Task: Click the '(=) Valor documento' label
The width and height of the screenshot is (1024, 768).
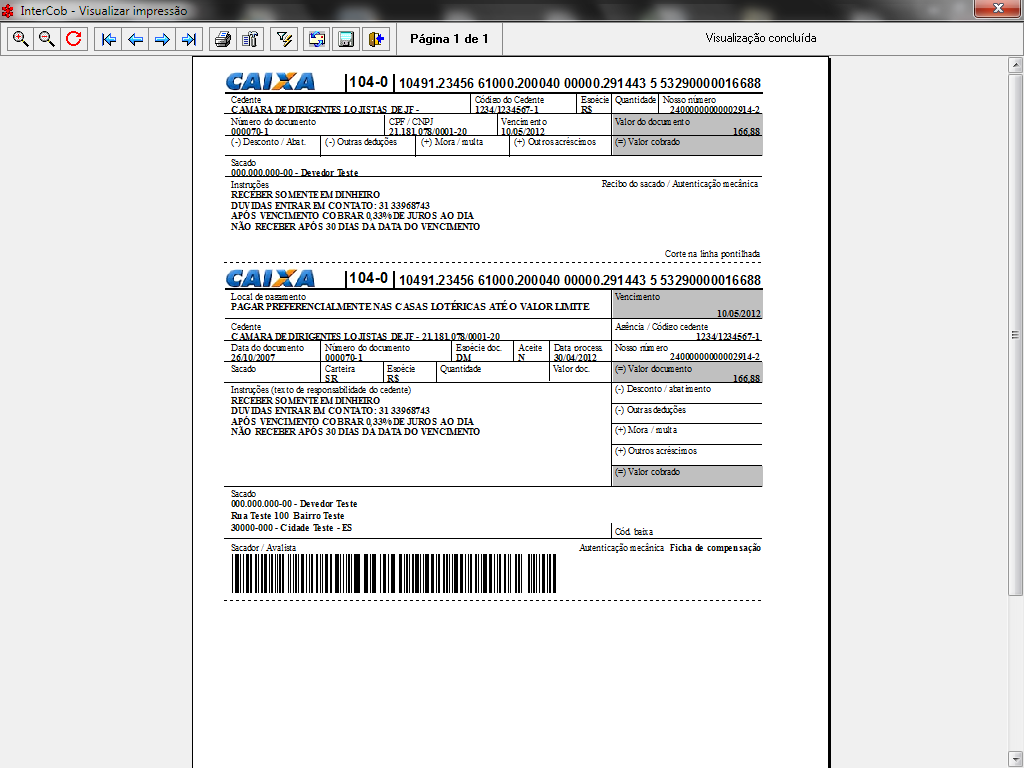Action: (653, 369)
